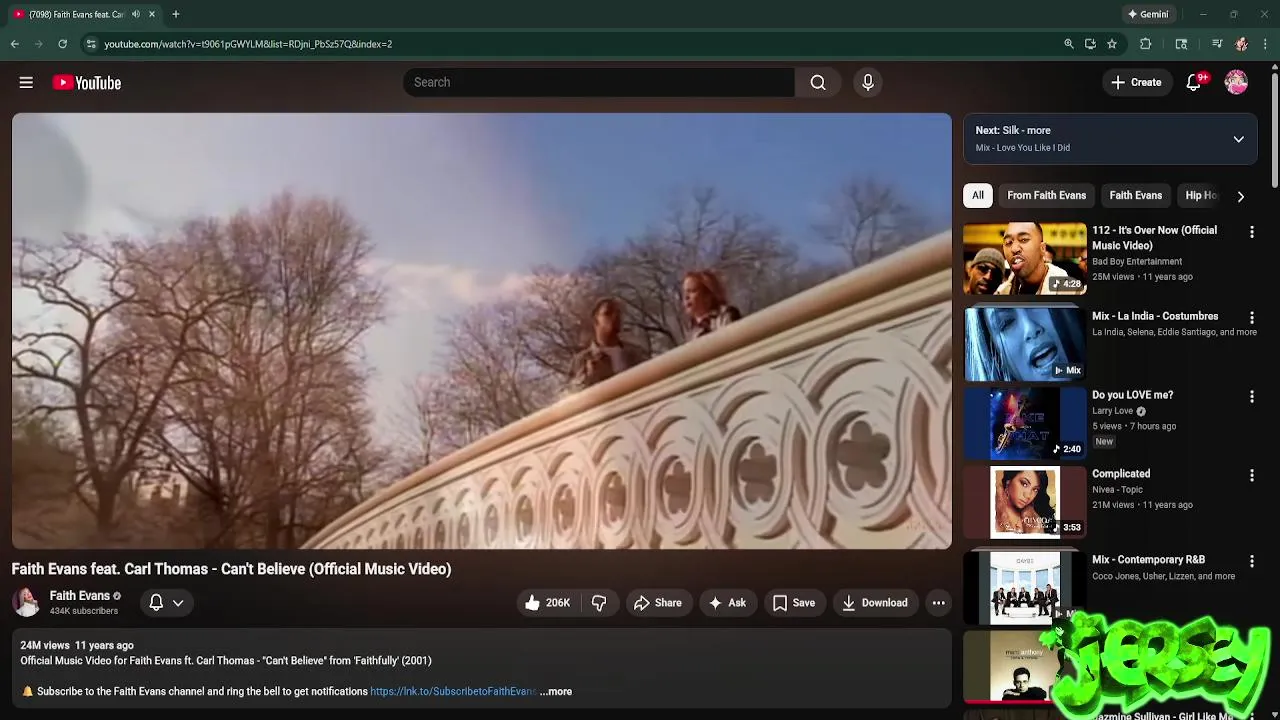Open the zoom magnifier in the address bar

click(x=1069, y=44)
